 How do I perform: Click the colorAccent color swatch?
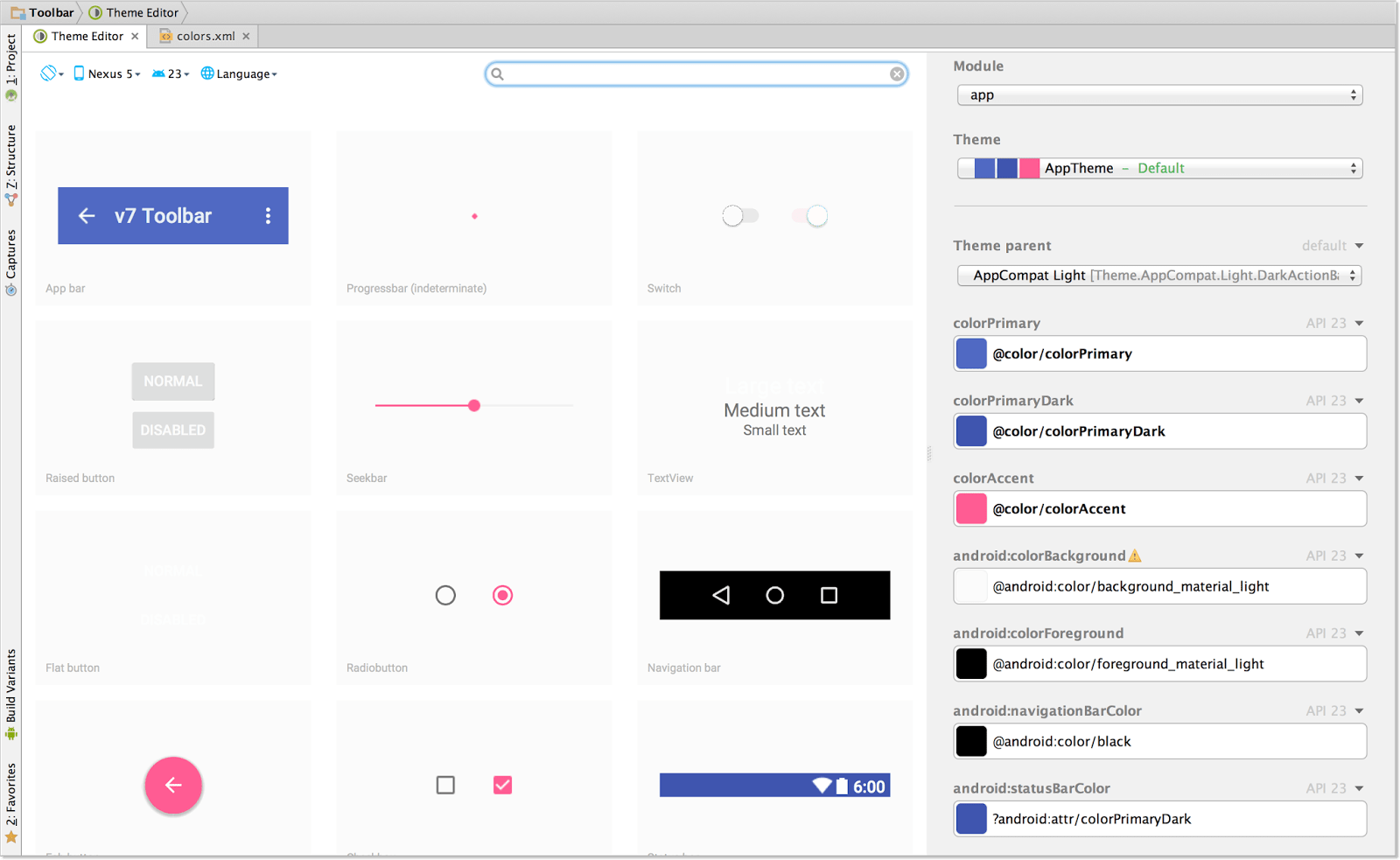coord(971,508)
